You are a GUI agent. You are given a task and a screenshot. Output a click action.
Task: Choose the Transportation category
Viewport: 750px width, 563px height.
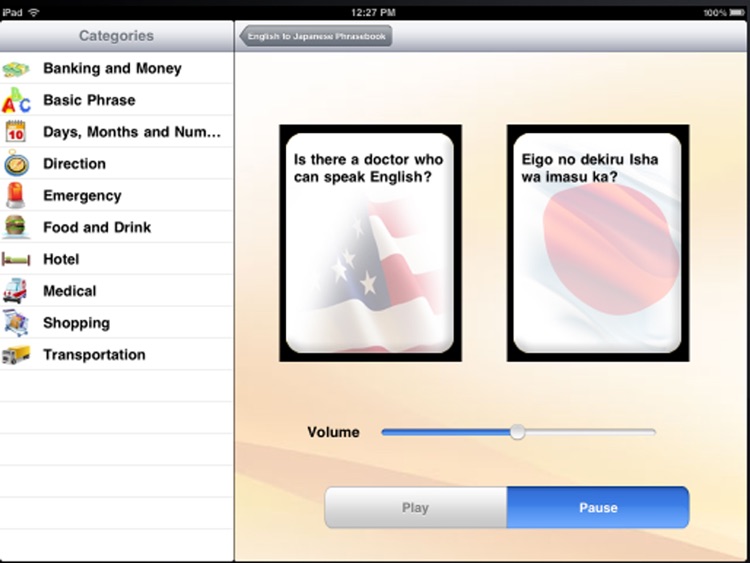pyautogui.click(x=117, y=354)
